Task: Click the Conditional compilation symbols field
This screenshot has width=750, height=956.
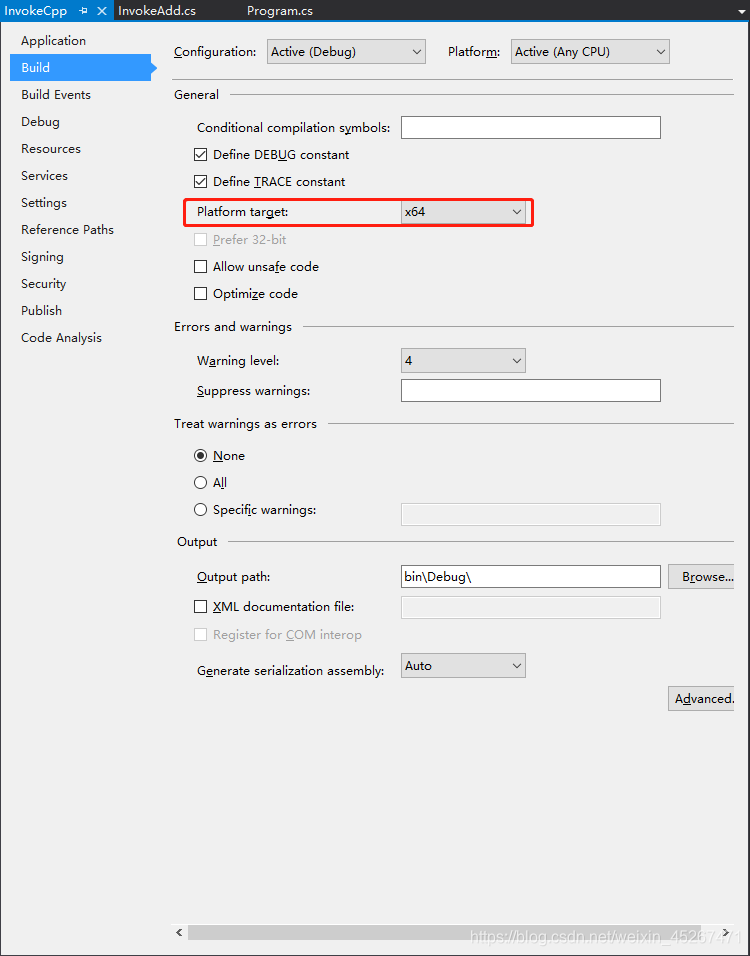Action: [x=530, y=127]
